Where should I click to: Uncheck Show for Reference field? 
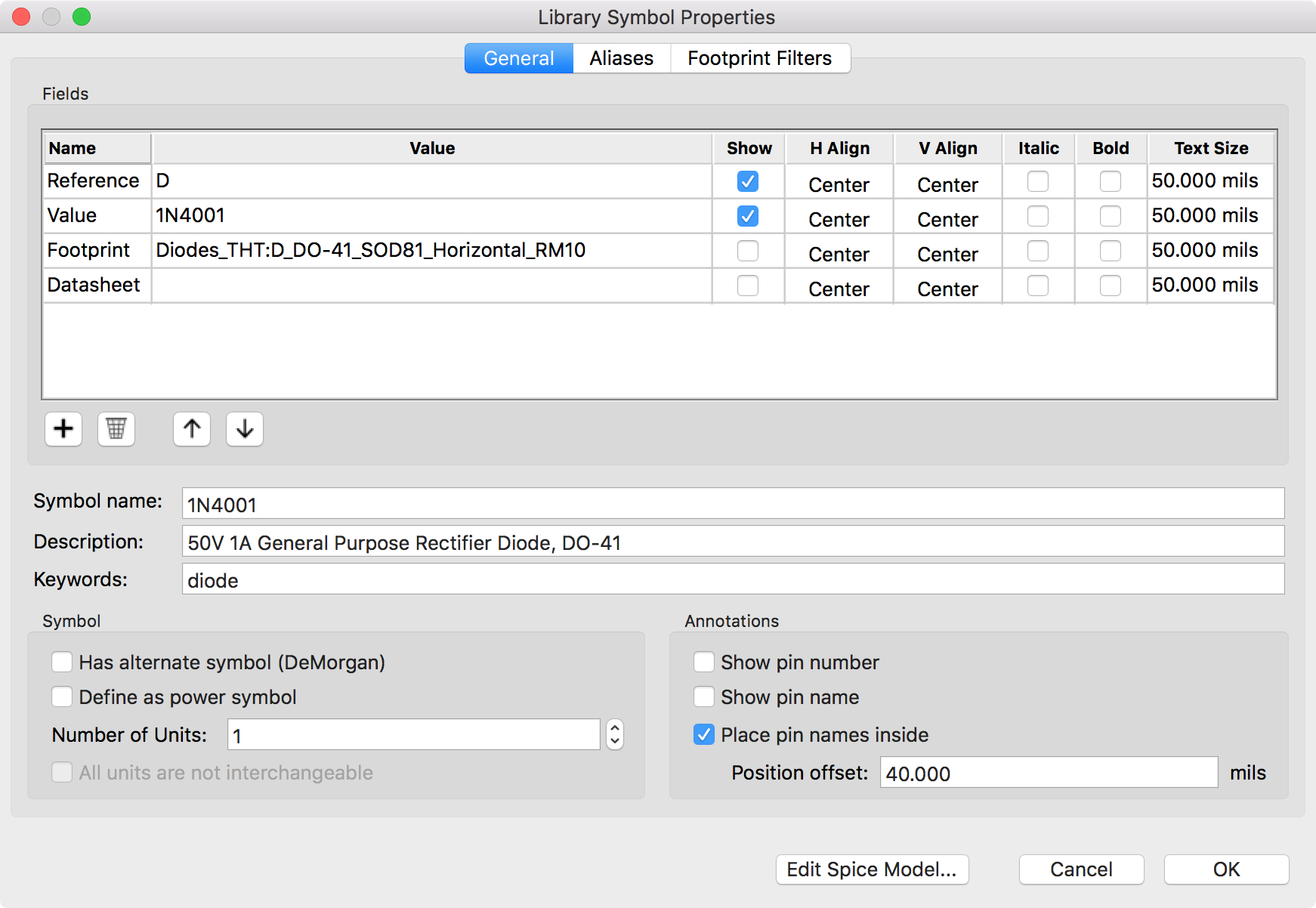click(x=748, y=182)
